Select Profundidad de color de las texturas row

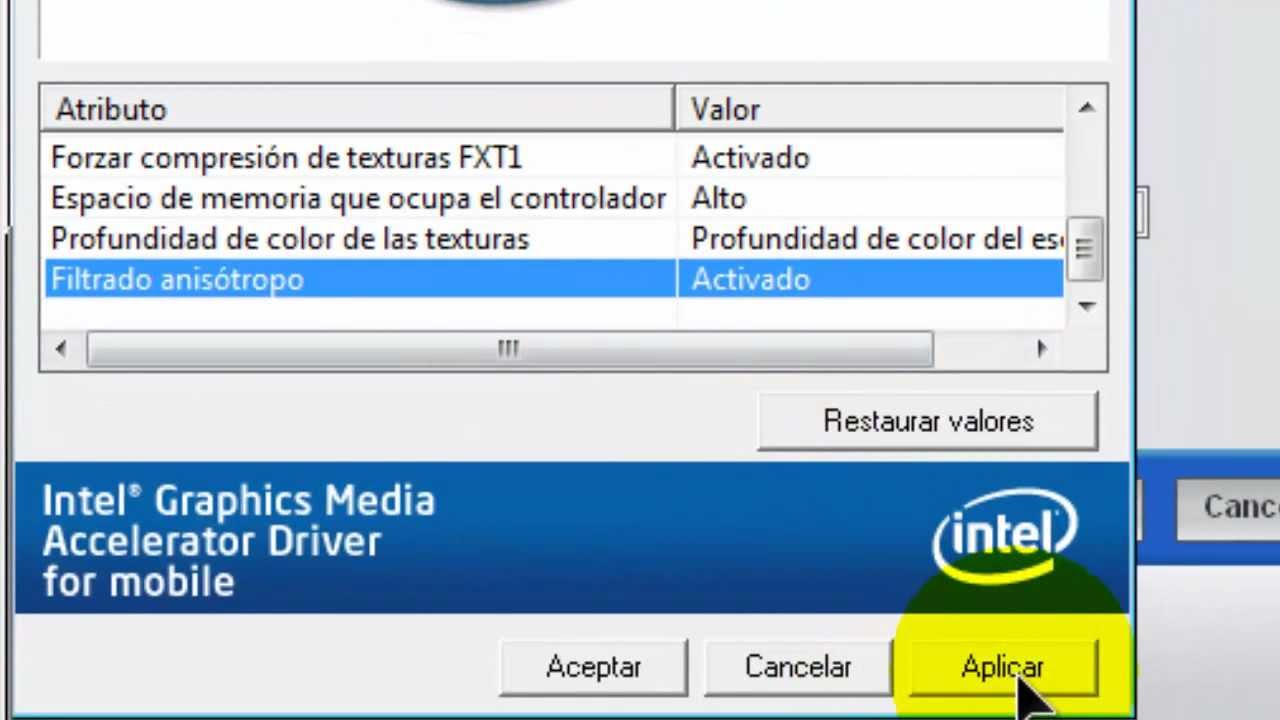(556, 239)
